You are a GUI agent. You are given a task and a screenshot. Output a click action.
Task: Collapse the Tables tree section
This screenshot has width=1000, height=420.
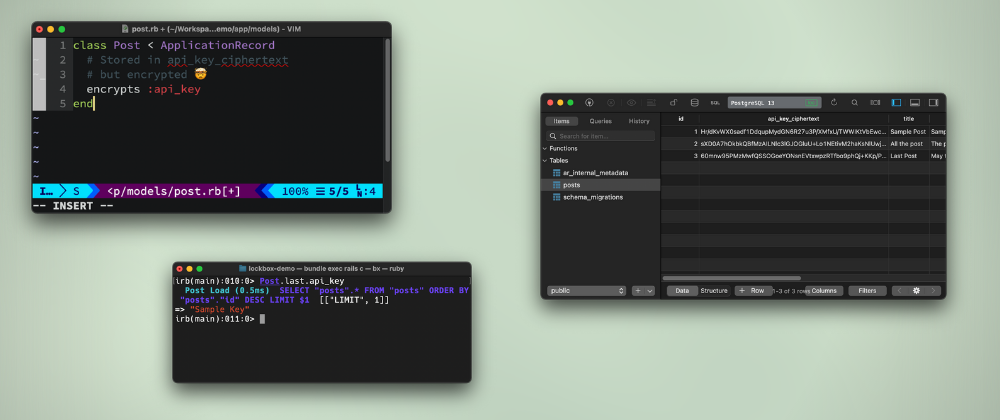click(546, 160)
